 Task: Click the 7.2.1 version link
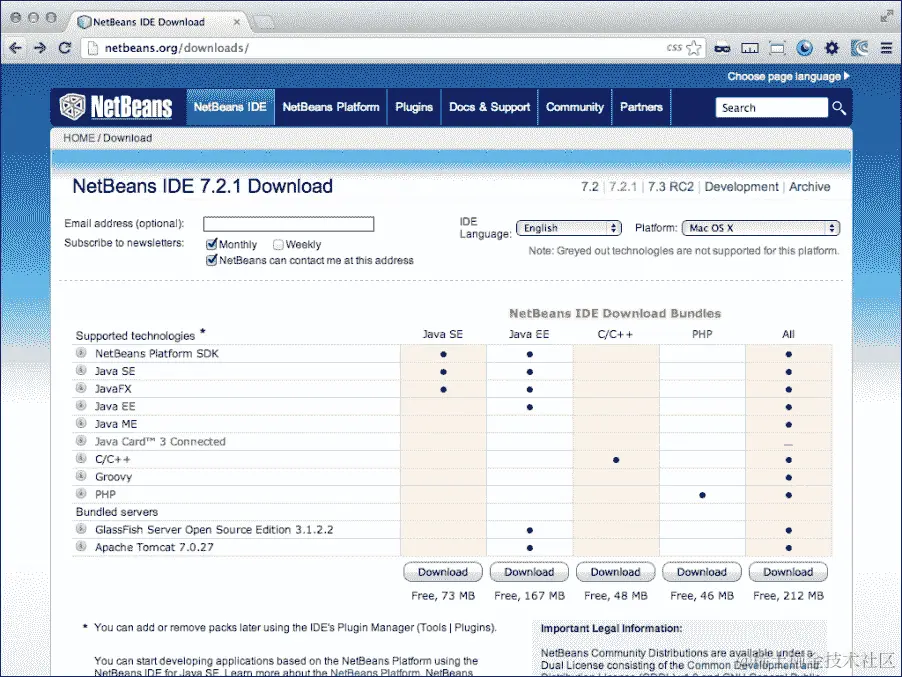click(x=623, y=187)
